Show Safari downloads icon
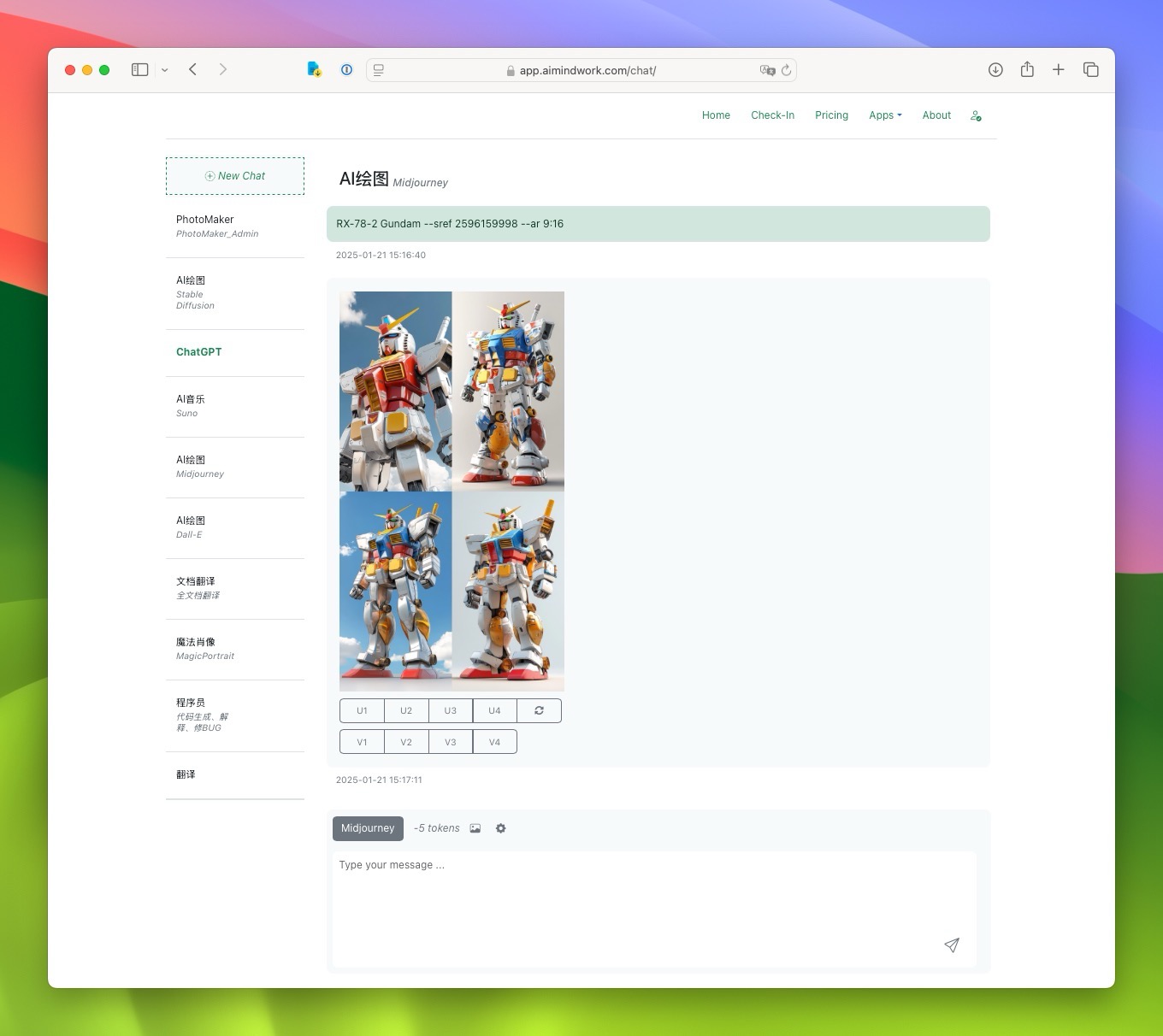Image resolution: width=1163 pixels, height=1036 pixels. pyautogui.click(x=995, y=70)
